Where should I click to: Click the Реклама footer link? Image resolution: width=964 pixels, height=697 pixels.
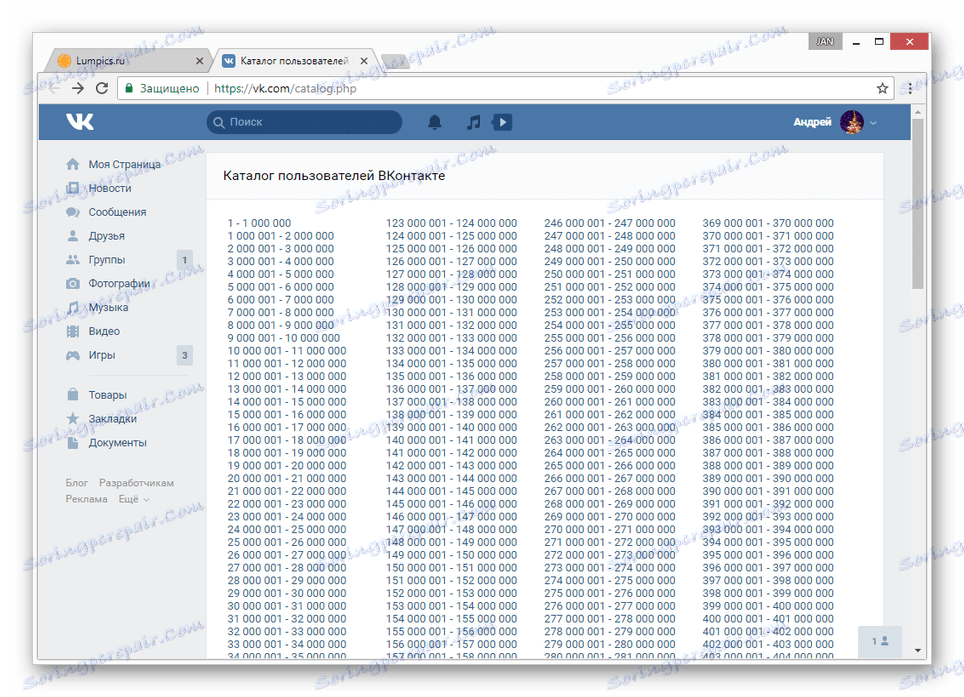[x=87, y=499]
